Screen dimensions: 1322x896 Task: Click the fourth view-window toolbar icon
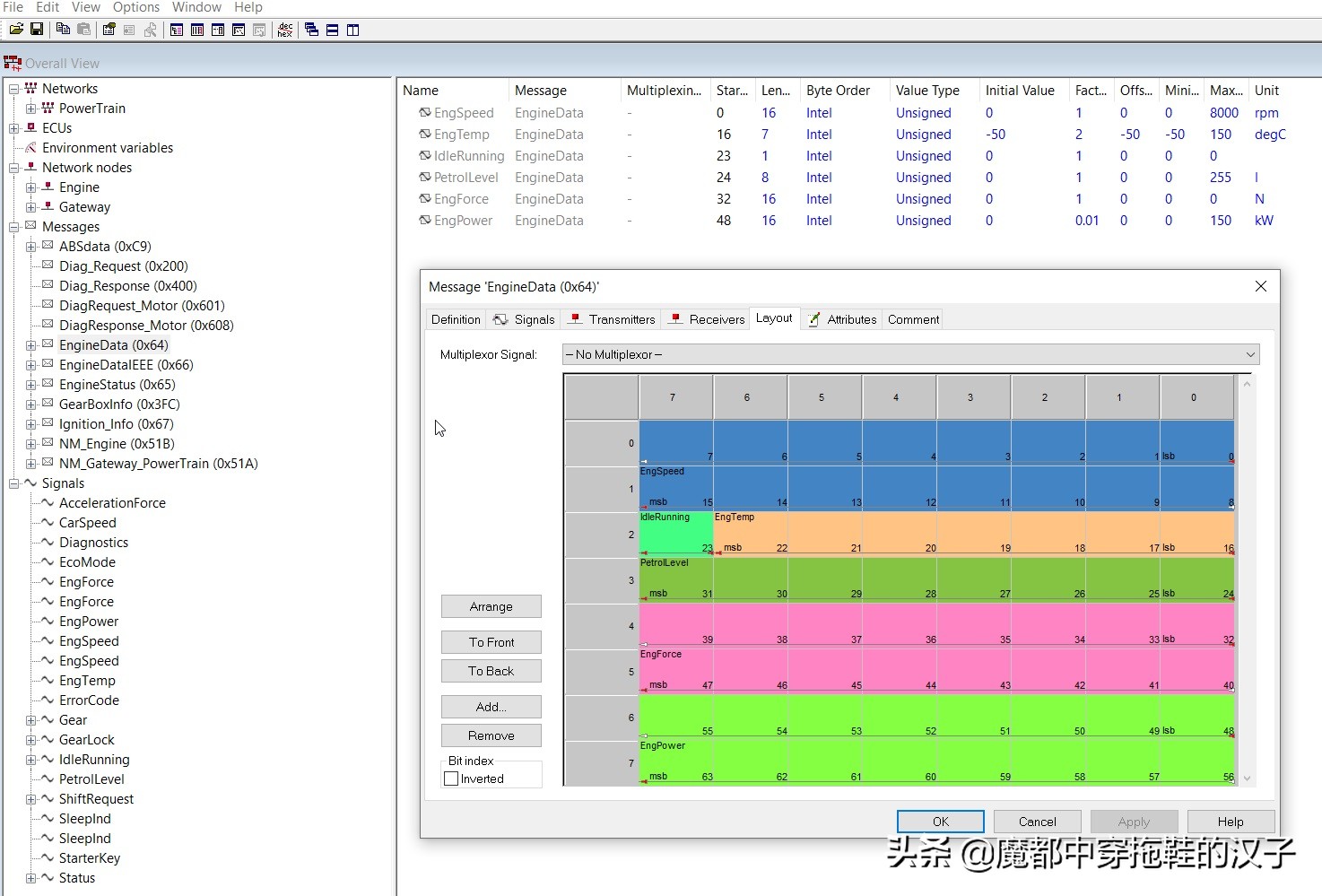click(239, 30)
